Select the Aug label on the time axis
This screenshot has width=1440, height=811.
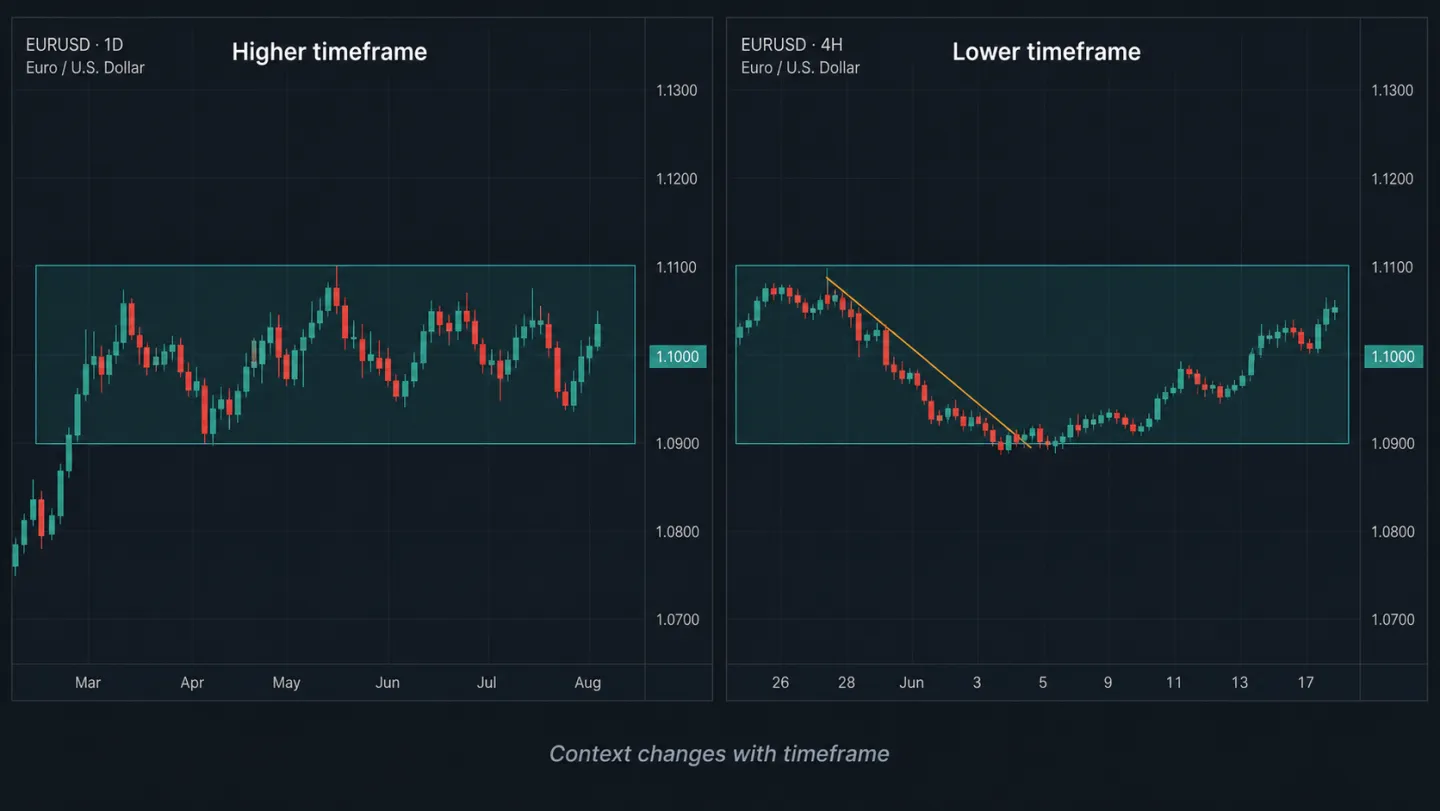point(588,683)
